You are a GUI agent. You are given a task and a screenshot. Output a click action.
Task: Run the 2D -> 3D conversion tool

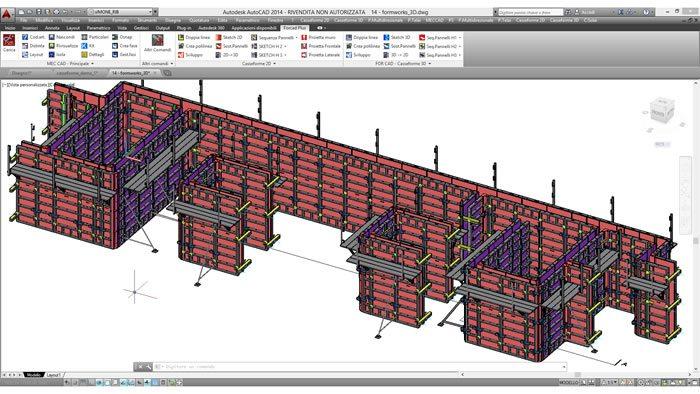tap(227, 55)
